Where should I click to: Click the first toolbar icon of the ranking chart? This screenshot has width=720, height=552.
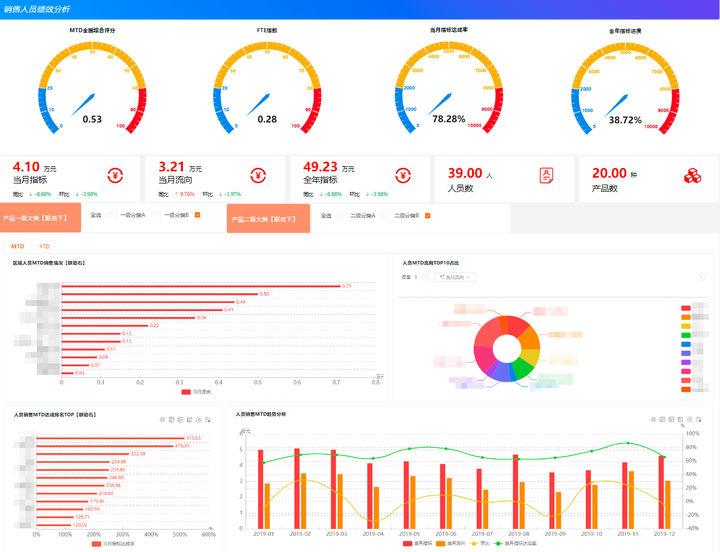click(162, 420)
